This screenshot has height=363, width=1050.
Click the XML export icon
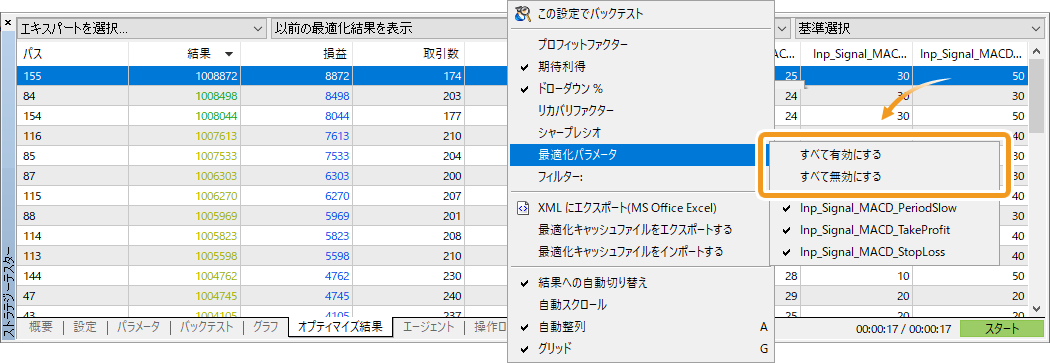[522, 208]
